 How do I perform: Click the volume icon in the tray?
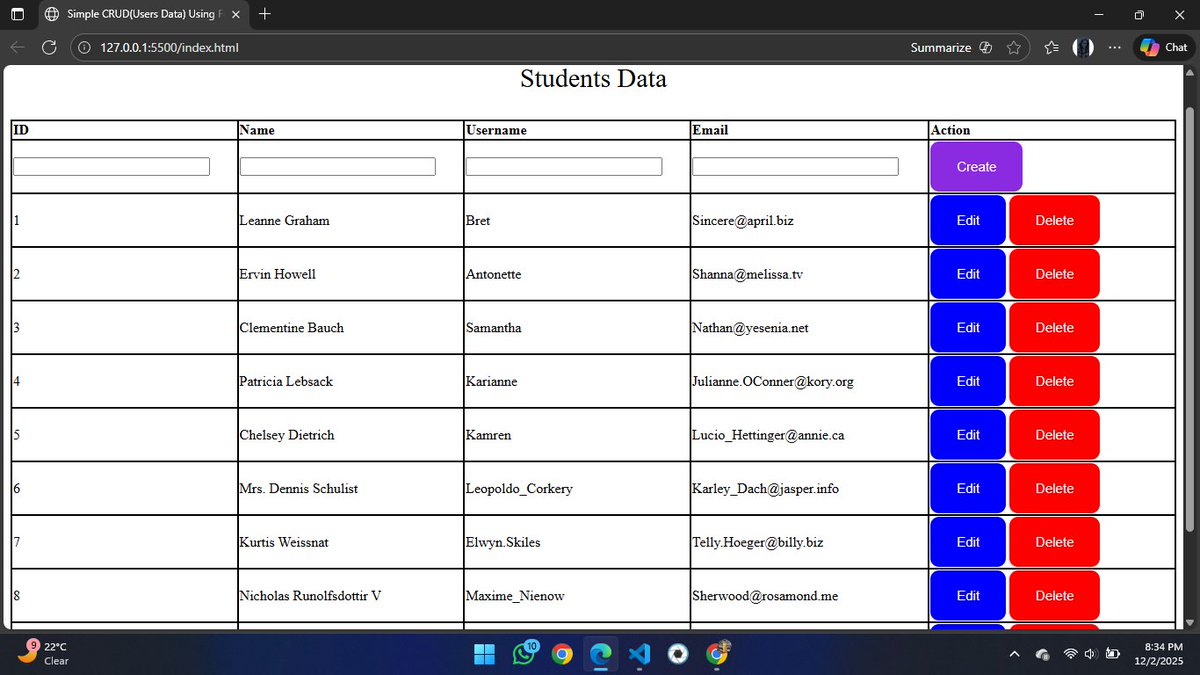[1089, 654]
